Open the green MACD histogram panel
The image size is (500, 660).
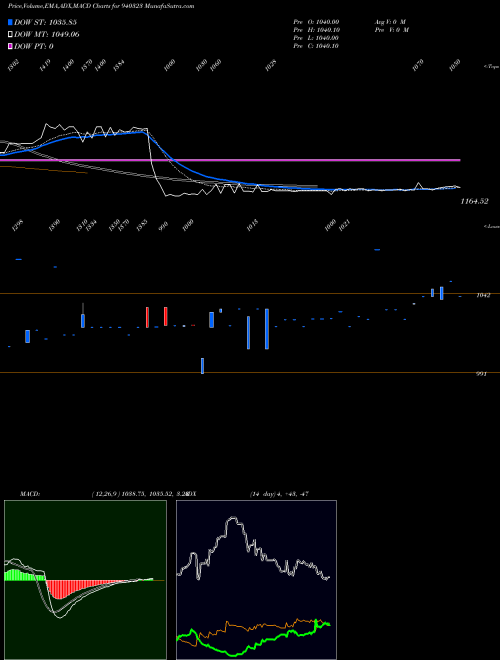click(x=85, y=580)
